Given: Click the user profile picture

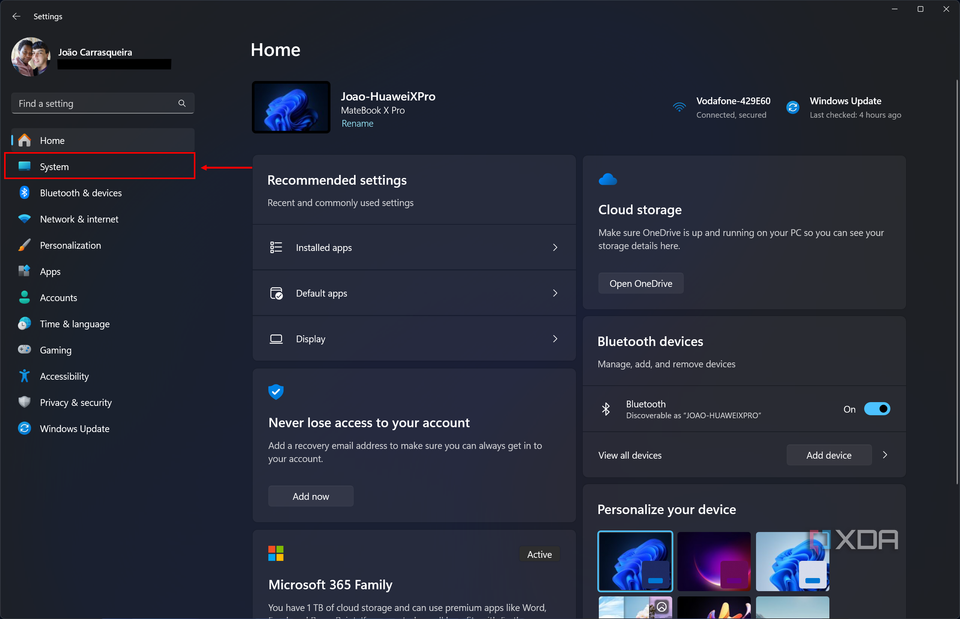Looking at the screenshot, I should (31, 57).
